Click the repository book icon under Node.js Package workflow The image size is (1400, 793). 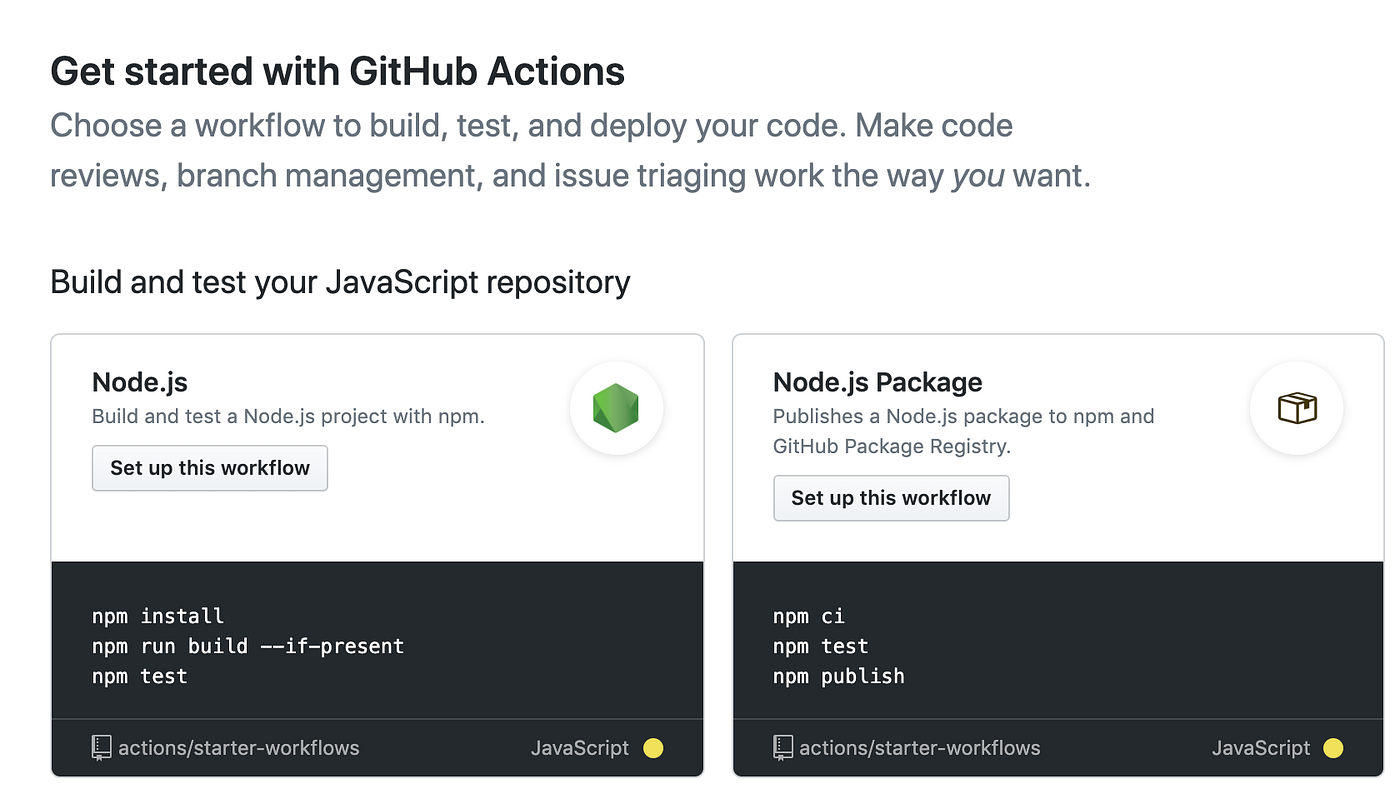coord(782,747)
